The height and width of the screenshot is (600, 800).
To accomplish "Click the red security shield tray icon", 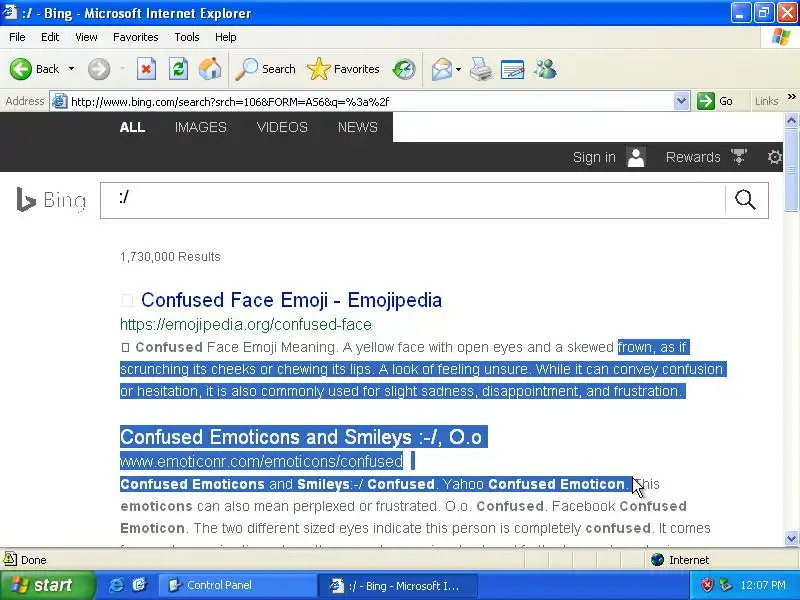I will click(707, 585).
